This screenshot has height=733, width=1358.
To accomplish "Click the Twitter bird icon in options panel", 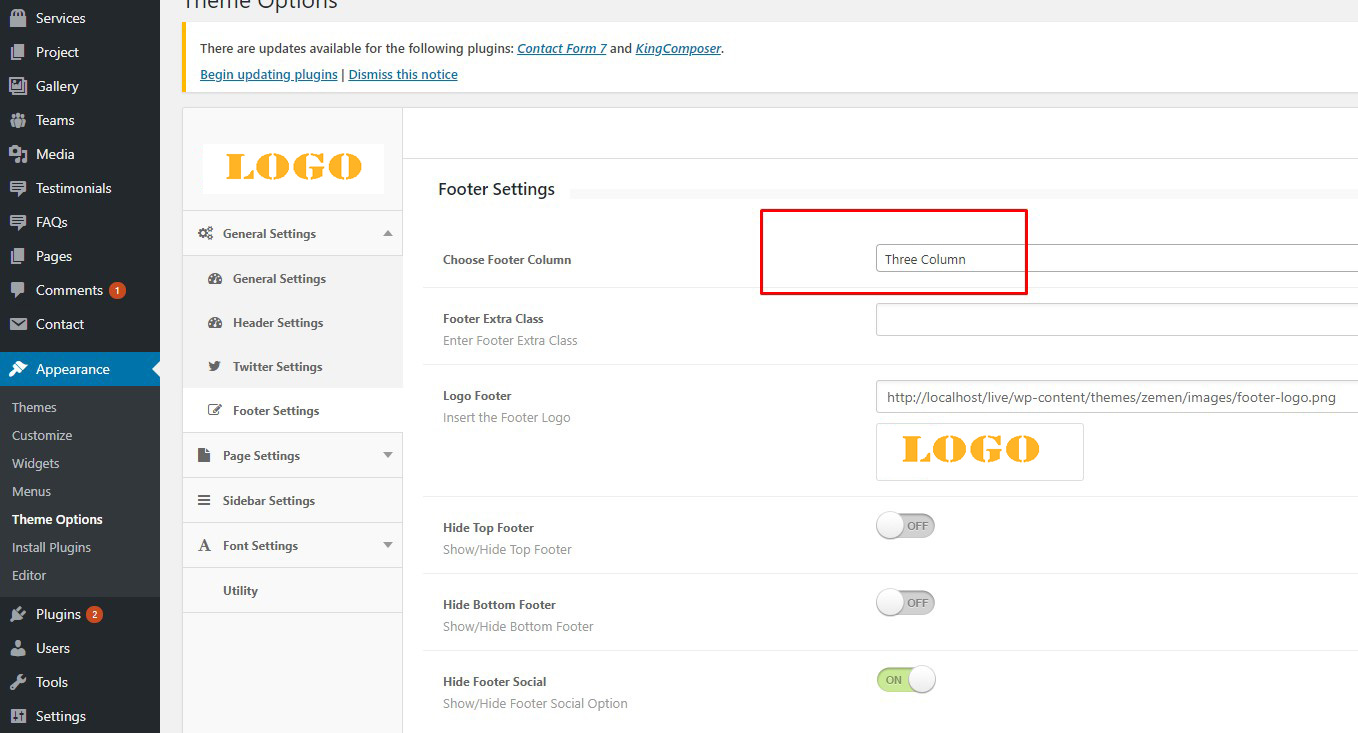I will [x=214, y=367].
